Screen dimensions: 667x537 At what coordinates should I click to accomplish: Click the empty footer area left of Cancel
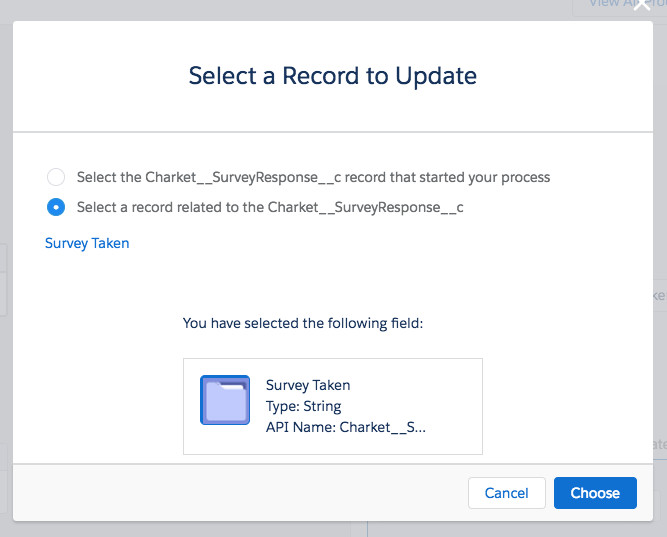click(x=240, y=493)
